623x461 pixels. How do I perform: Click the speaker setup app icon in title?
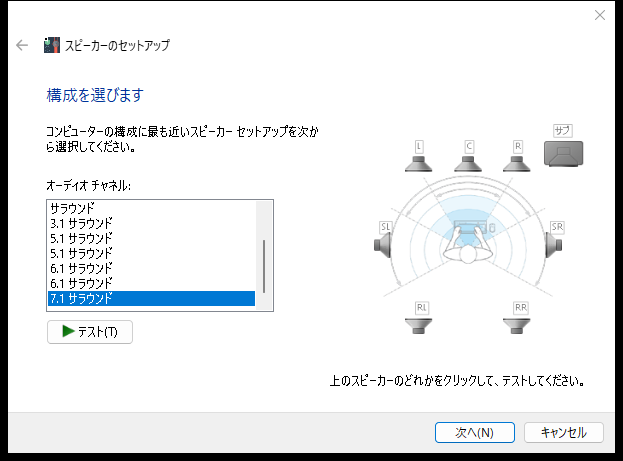pos(52,45)
